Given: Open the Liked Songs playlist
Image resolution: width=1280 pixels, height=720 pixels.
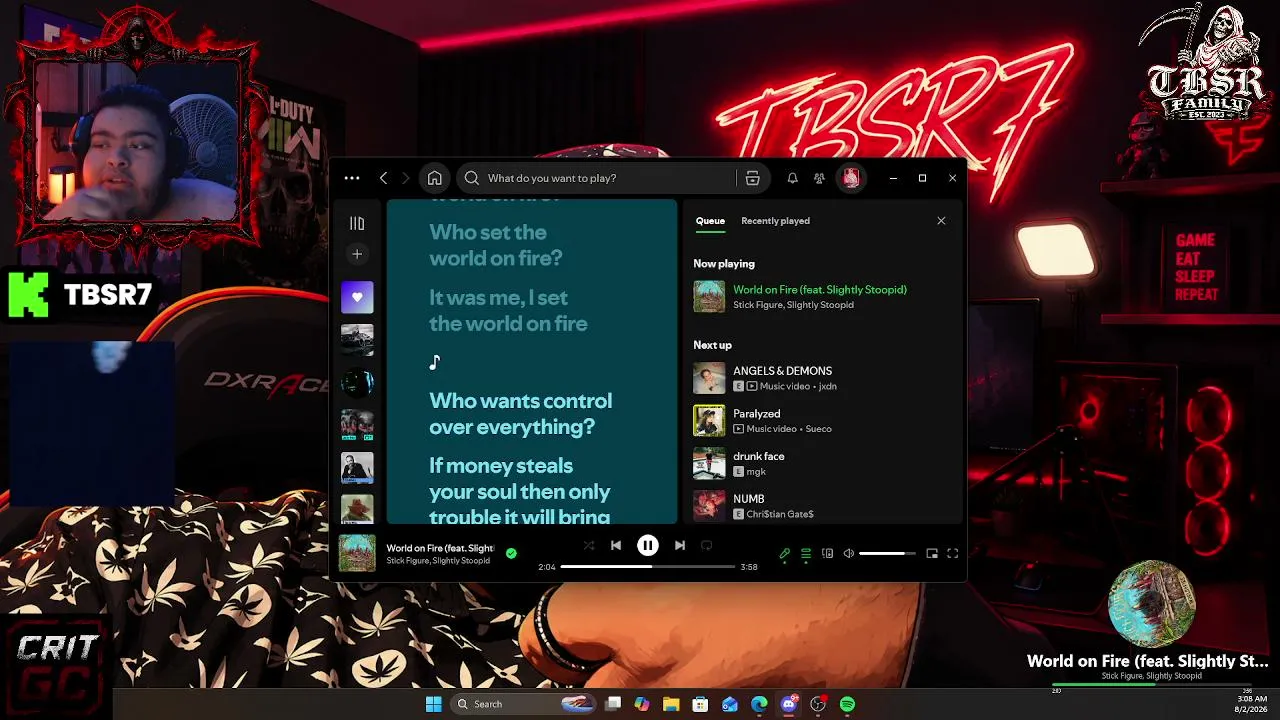Looking at the screenshot, I should pos(357,297).
